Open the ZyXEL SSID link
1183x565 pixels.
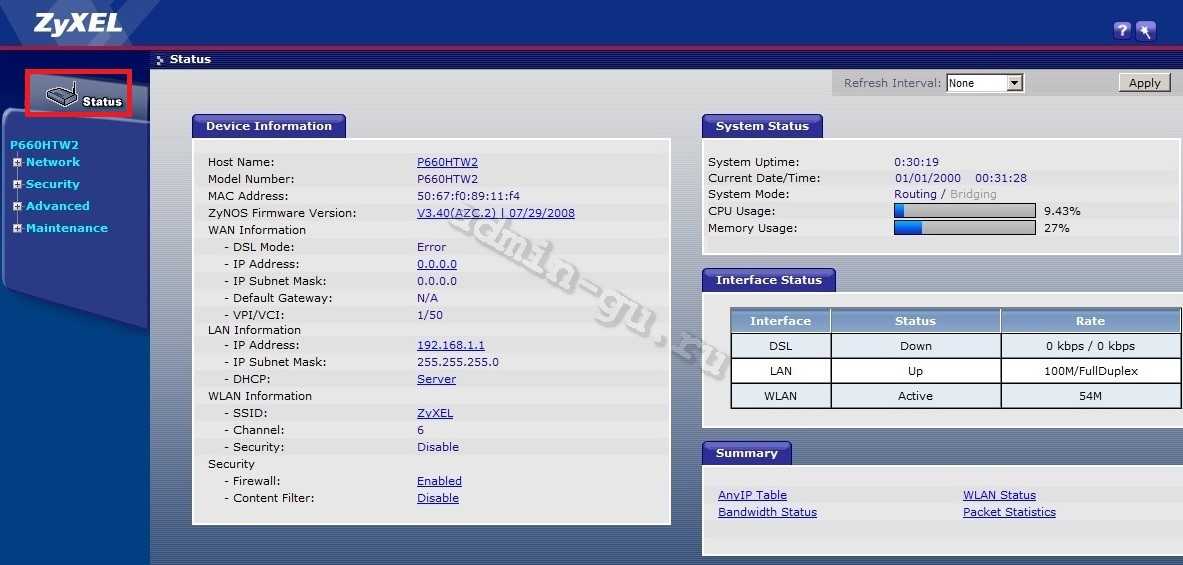point(435,413)
